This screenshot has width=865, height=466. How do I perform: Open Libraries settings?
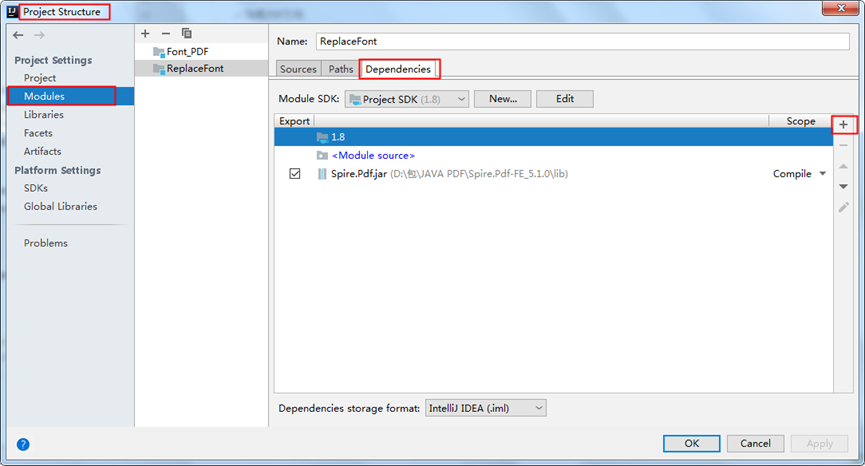click(44, 115)
